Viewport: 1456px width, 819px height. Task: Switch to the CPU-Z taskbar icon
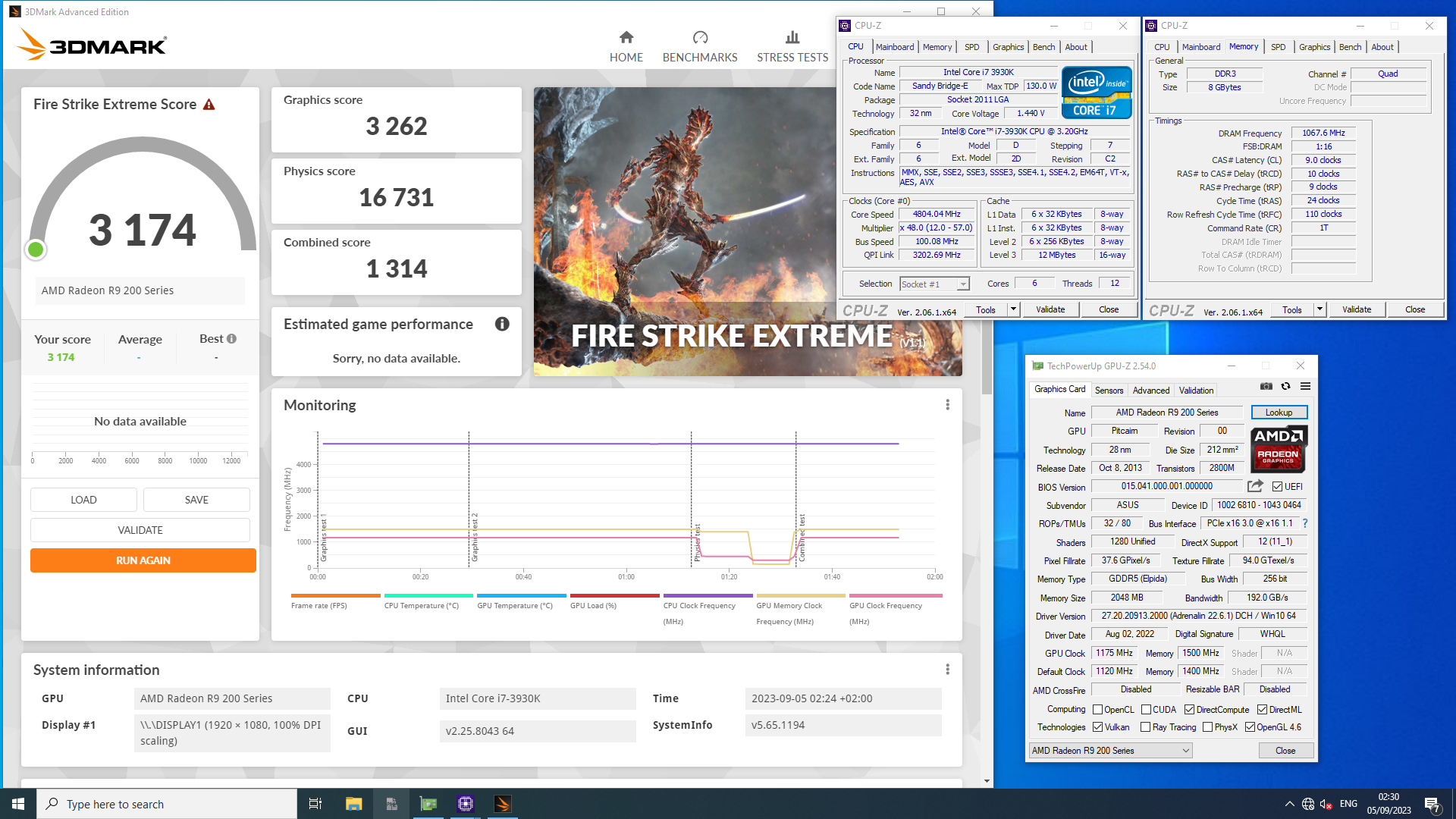click(466, 804)
